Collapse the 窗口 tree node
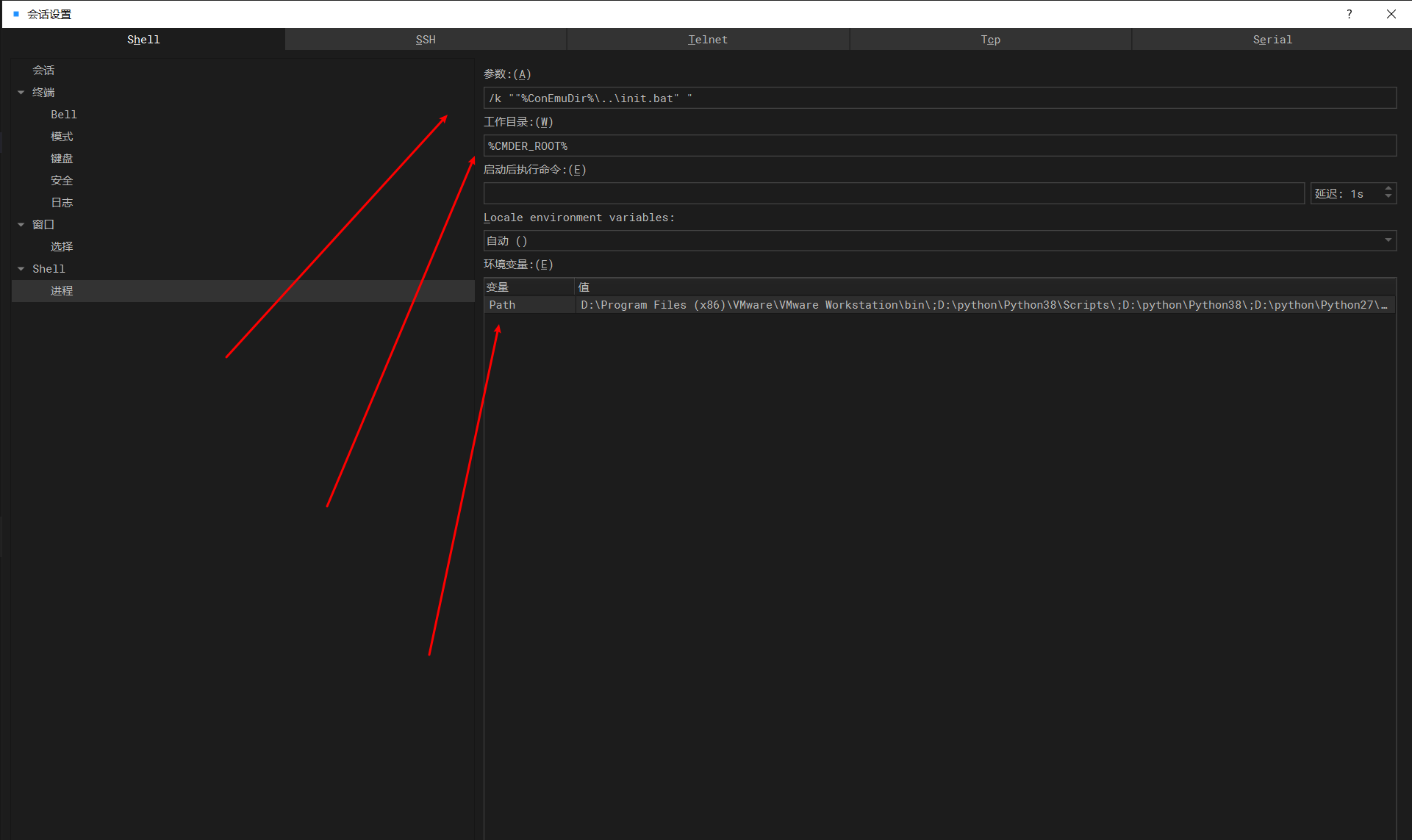 click(21, 225)
